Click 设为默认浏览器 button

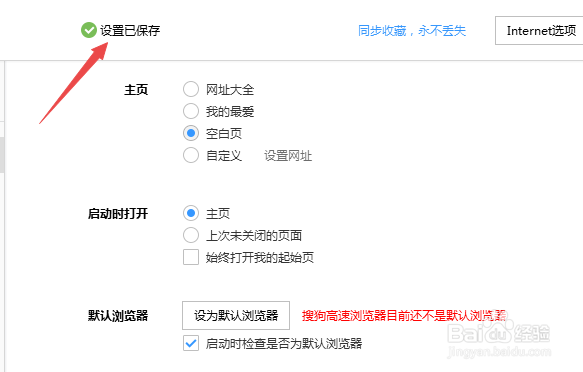point(236,316)
